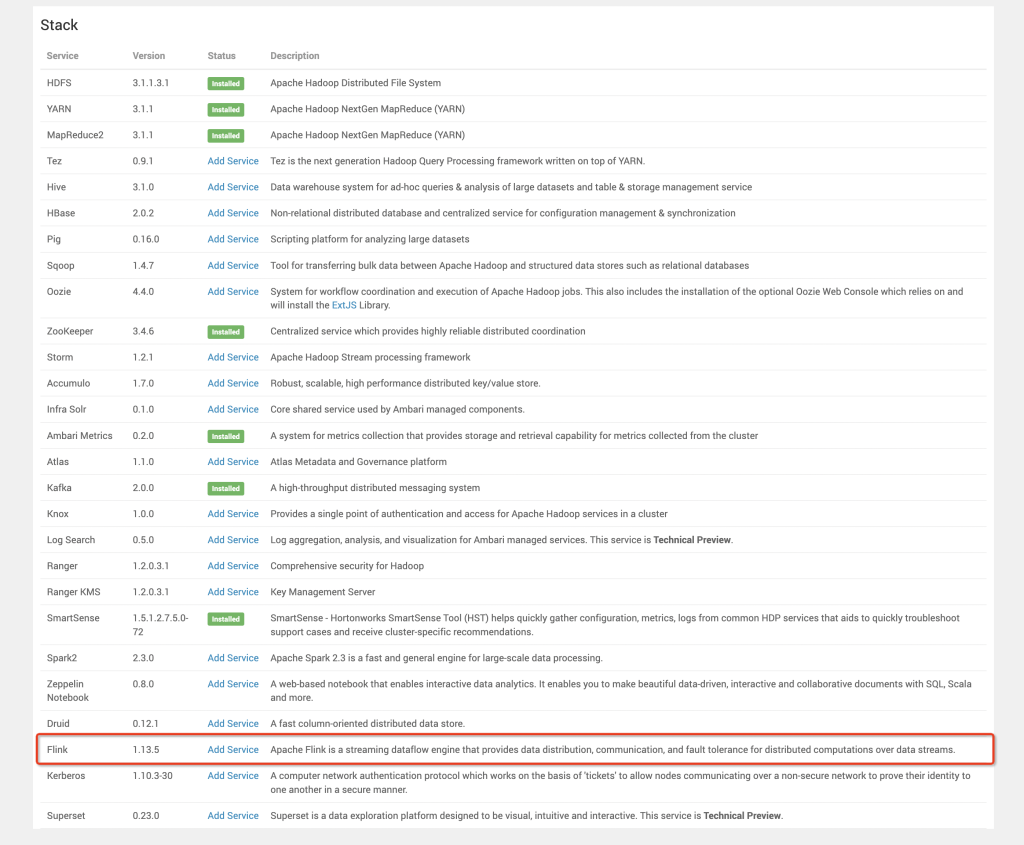The height and width of the screenshot is (845, 1024).
Task: Add the Tez service
Action: 233,161
